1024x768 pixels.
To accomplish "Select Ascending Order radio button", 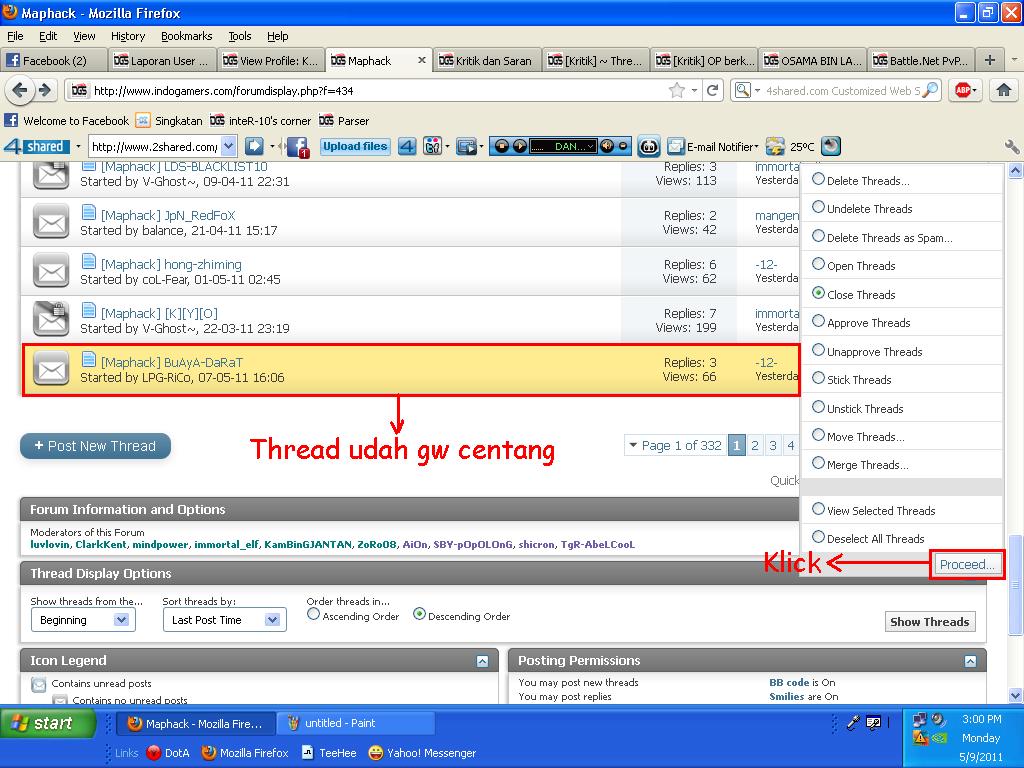I will pyautogui.click(x=314, y=615).
